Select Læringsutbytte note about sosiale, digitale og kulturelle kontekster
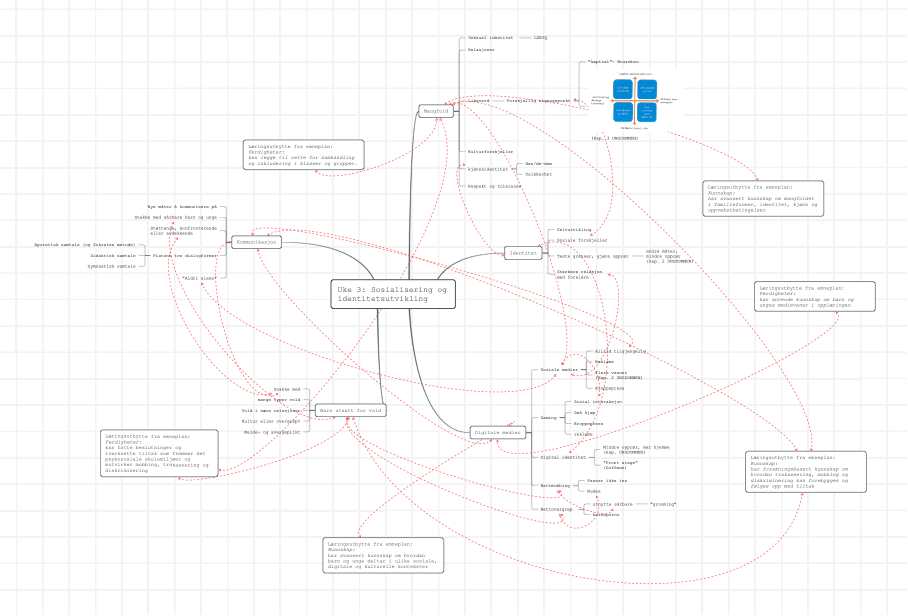This screenshot has height=616, width=908. 383,555
